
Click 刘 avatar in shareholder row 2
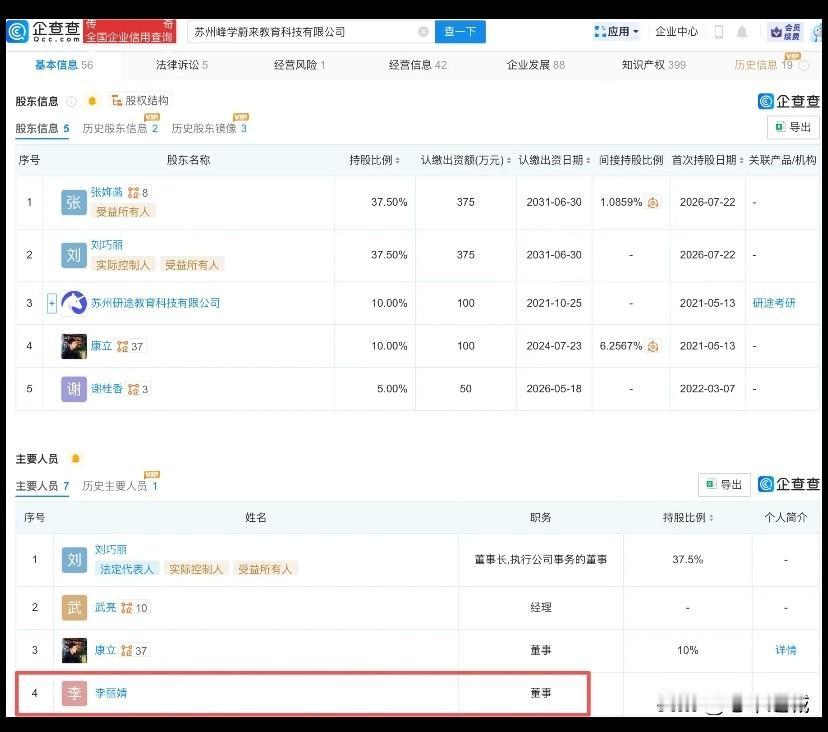pyautogui.click(x=73, y=255)
